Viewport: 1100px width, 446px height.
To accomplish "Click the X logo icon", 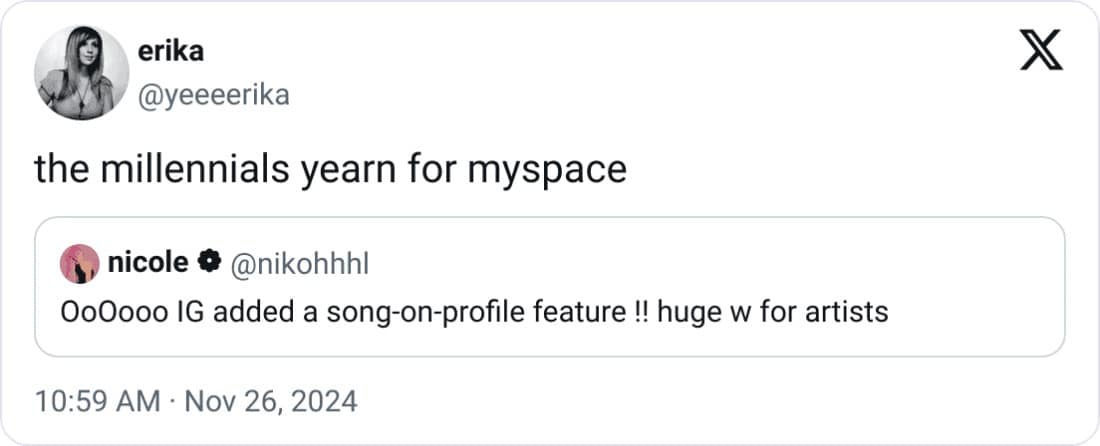I will coord(1041,50).
